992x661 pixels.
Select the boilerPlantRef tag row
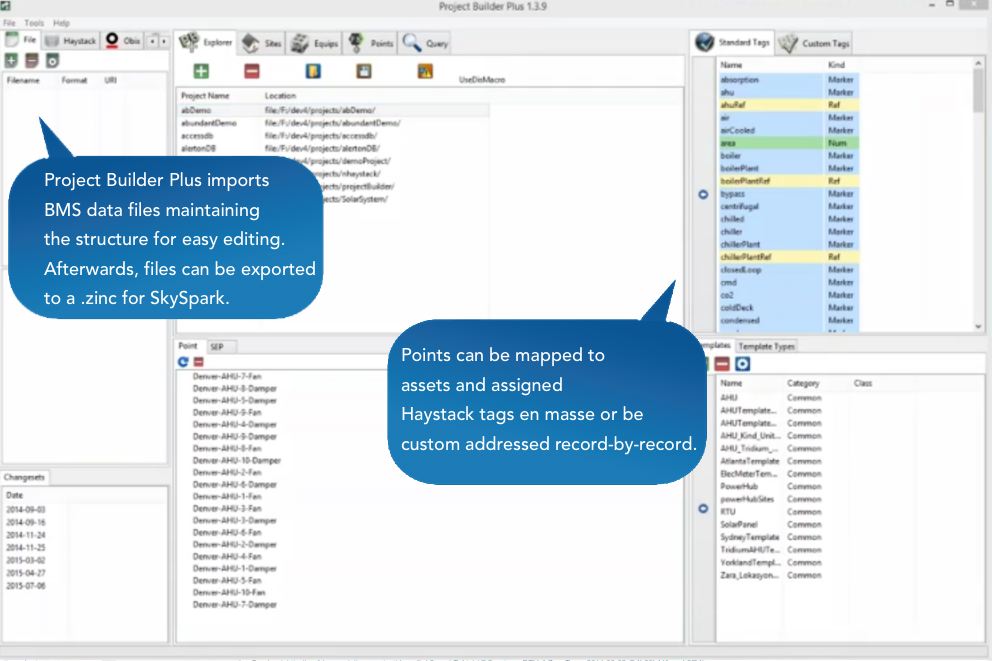click(788, 181)
